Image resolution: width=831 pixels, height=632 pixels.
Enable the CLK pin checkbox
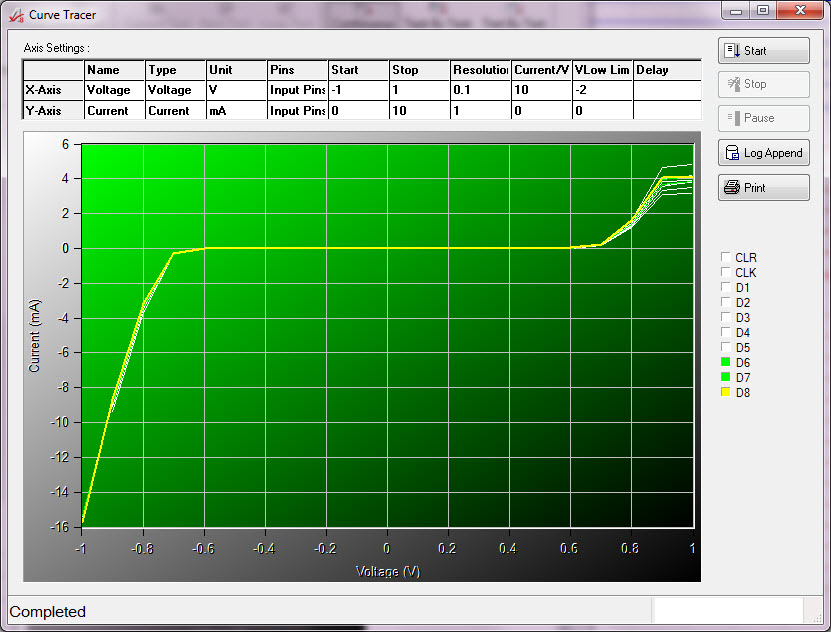(726, 273)
